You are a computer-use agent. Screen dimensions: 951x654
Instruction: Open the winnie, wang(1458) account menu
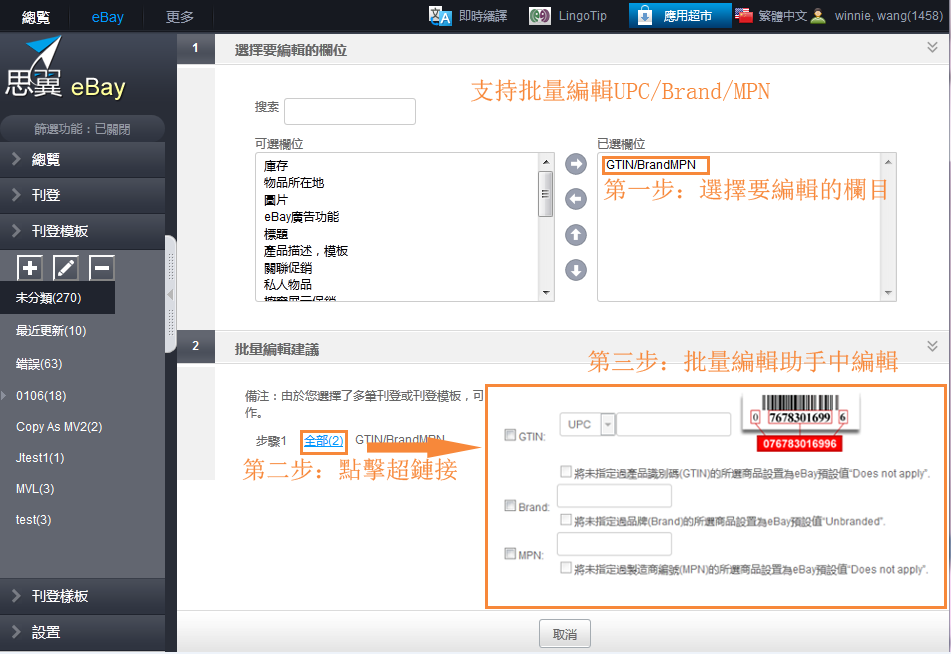pos(889,16)
